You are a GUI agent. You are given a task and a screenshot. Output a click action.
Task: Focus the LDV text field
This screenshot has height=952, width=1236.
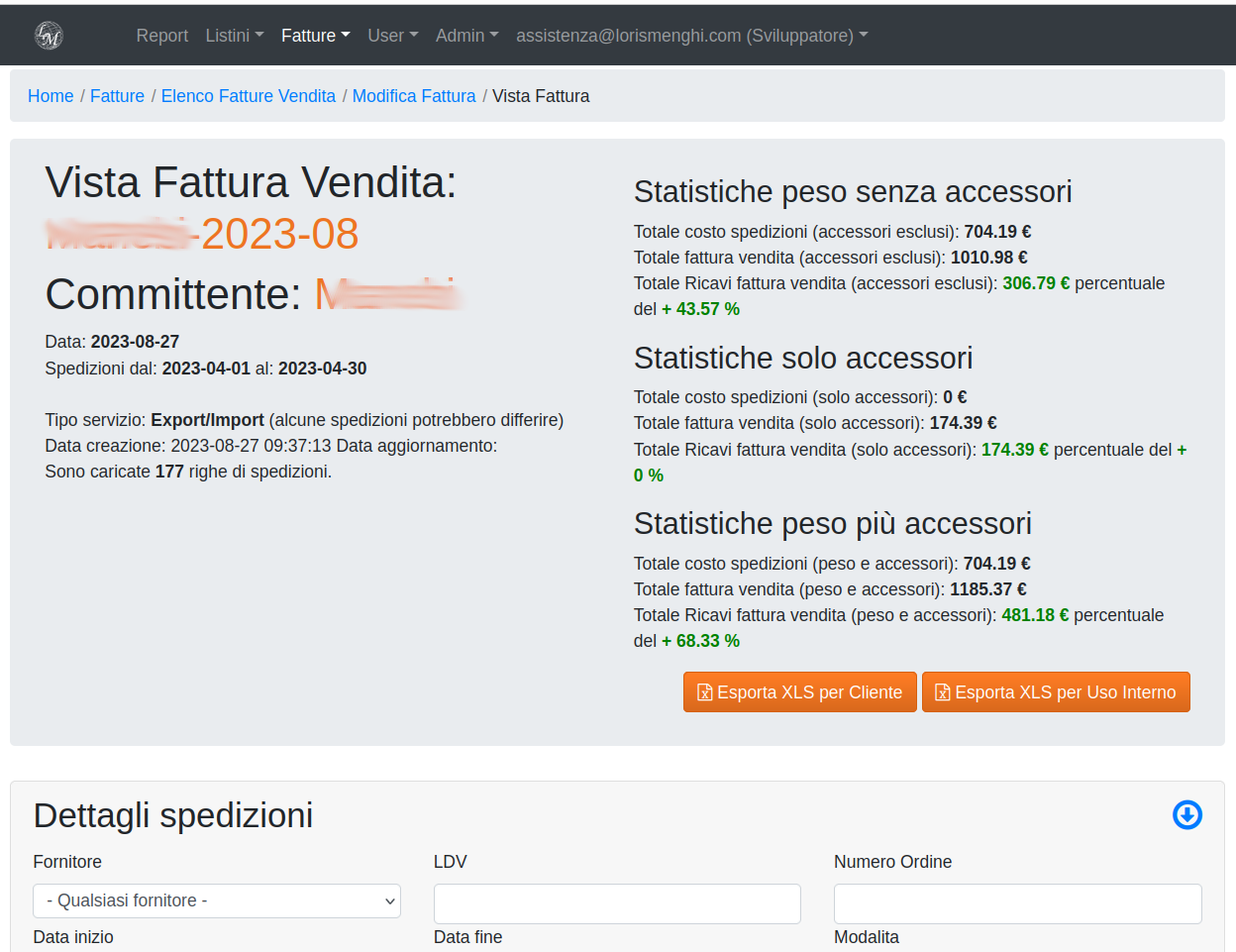pos(617,903)
